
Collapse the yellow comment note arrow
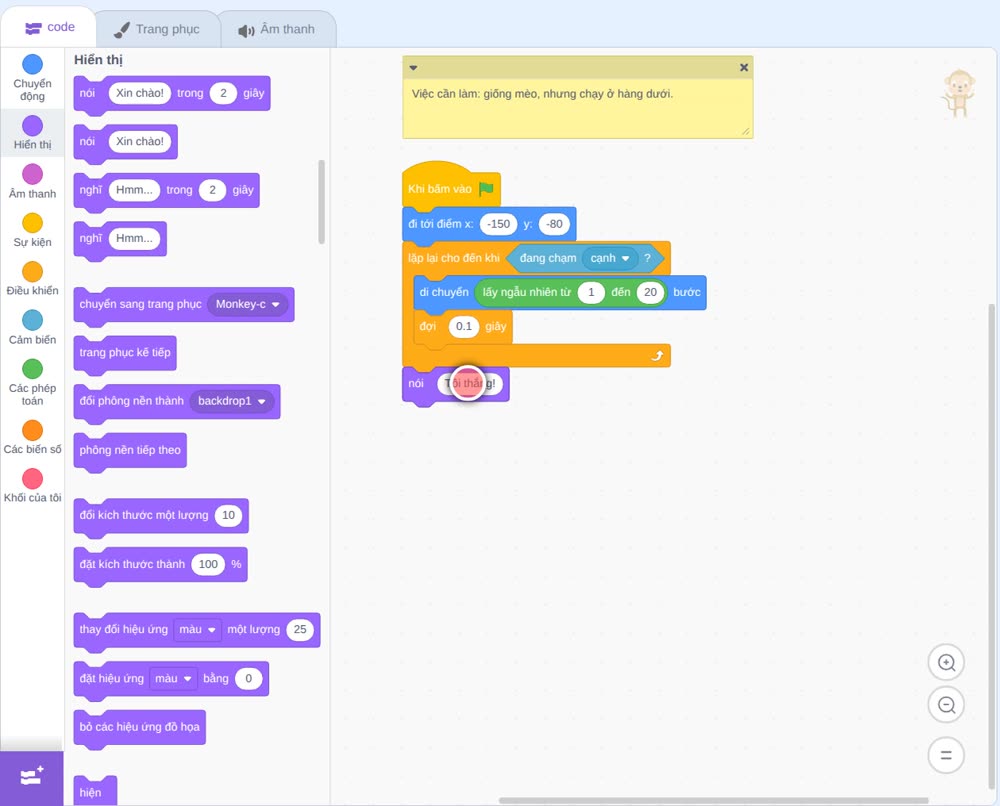[x=413, y=68]
